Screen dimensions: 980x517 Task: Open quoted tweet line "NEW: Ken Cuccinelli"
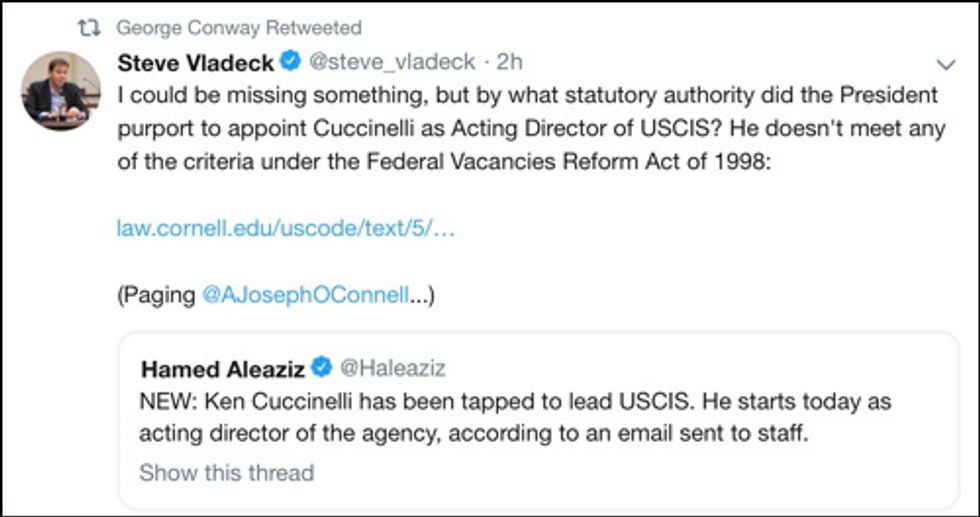pyautogui.click(x=515, y=402)
